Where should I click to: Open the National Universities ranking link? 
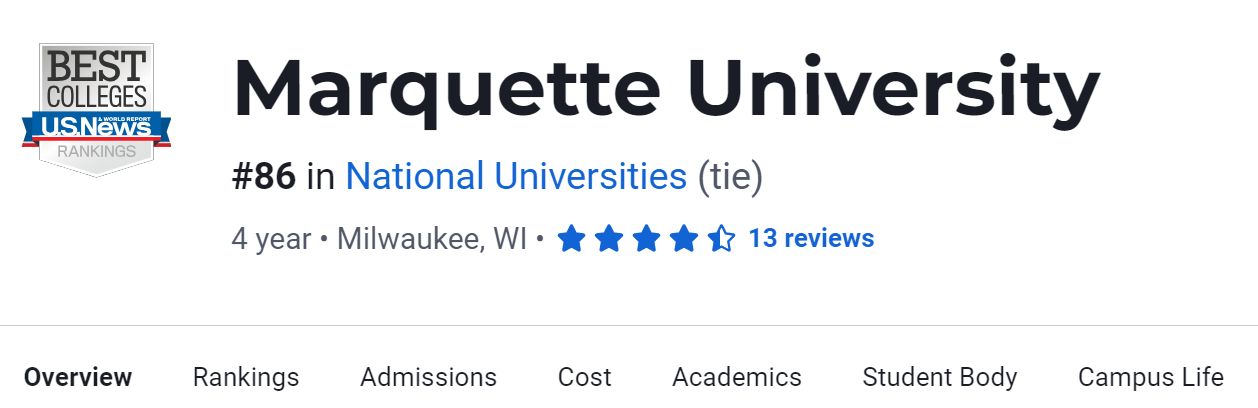[516, 177]
